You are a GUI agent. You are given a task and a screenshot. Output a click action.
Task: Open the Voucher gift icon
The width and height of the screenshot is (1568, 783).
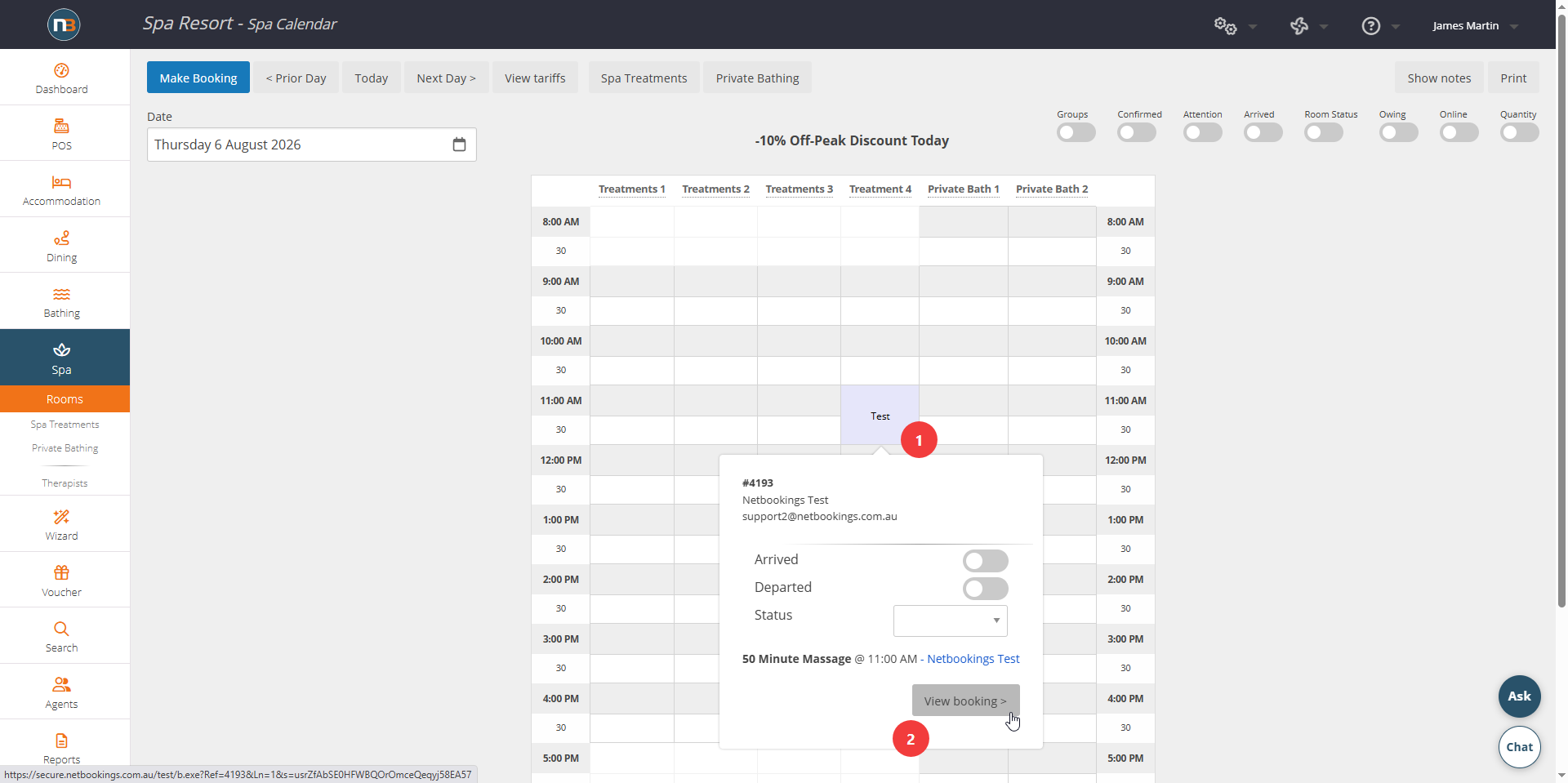click(x=61, y=572)
